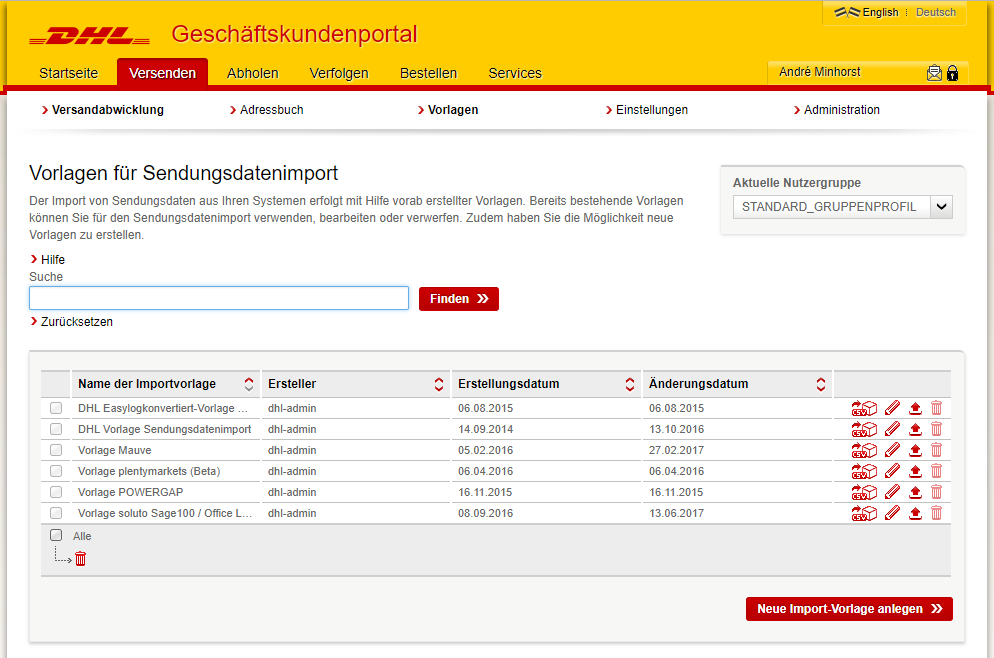
Task: Click the Vorlage Mauve template name
Action: (x=115, y=450)
